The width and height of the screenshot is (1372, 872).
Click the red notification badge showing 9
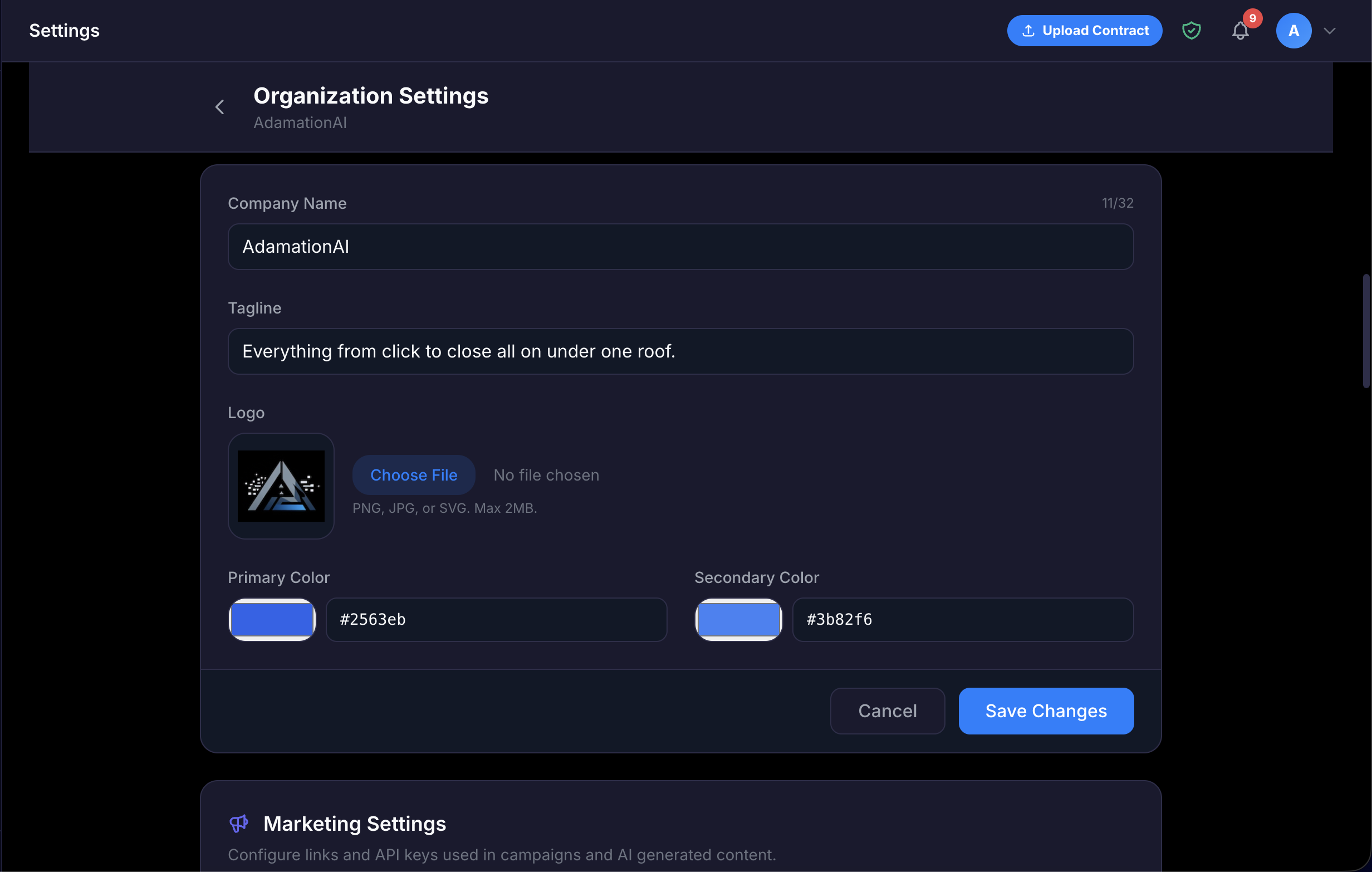pyautogui.click(x=1252, y=18)
